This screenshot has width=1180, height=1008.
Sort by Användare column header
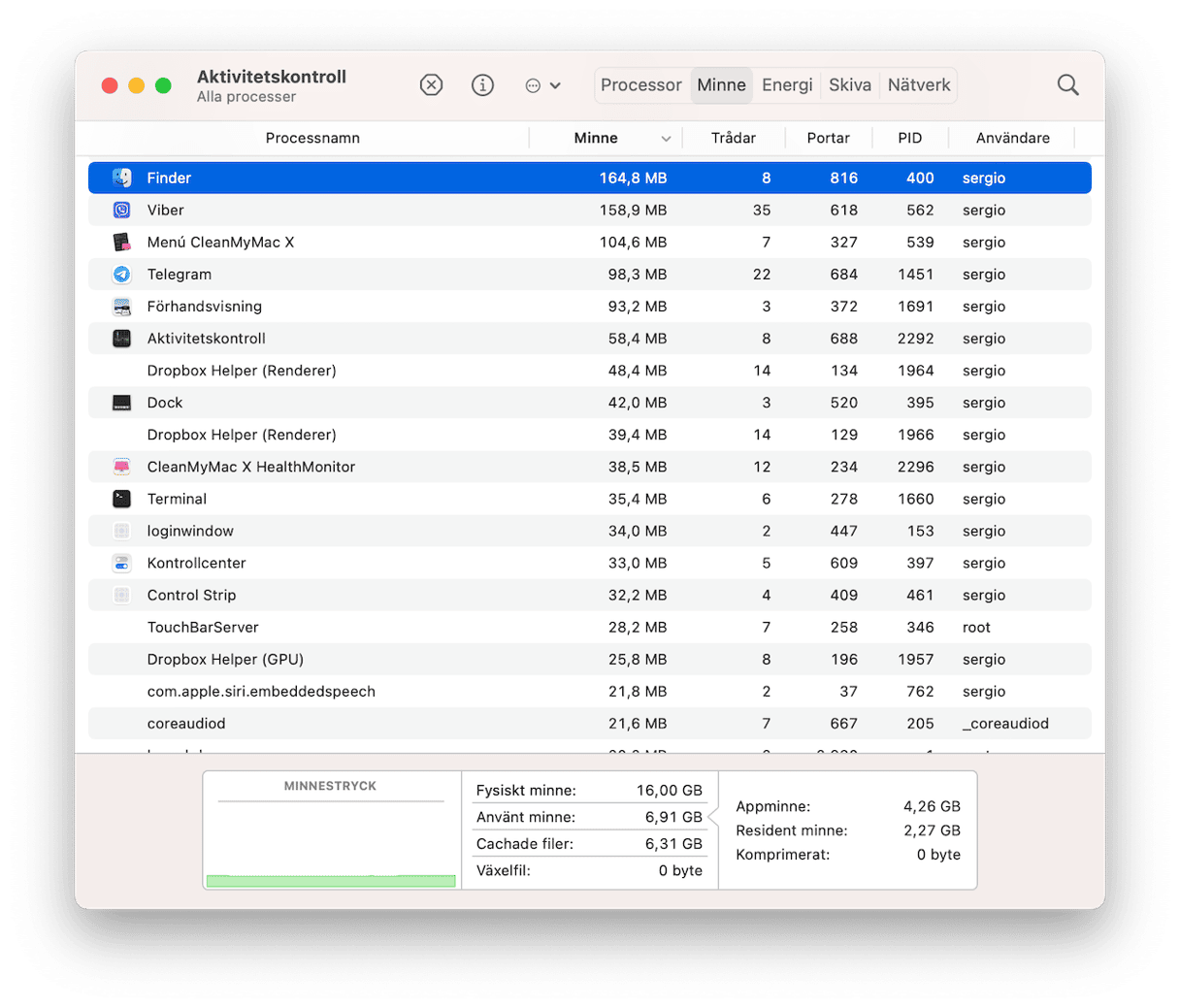(1013, 138)
